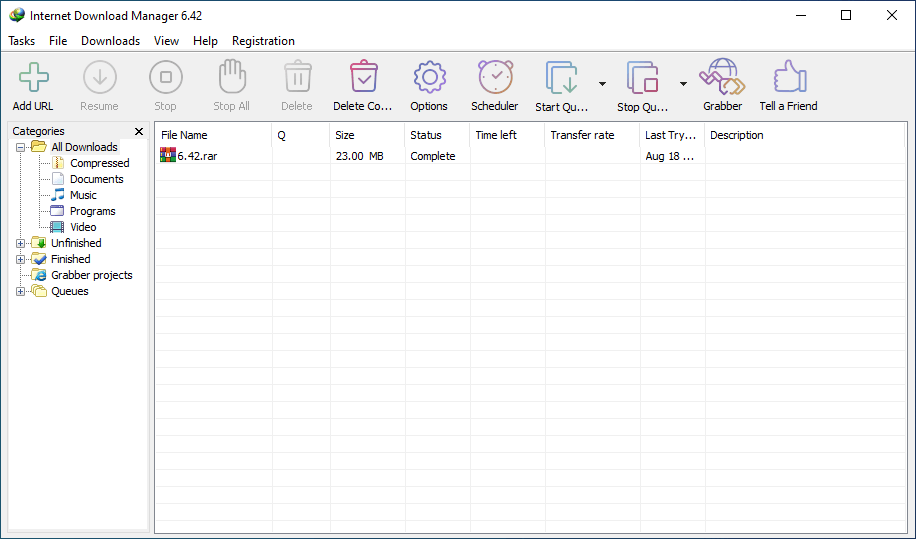
Task: Launch the Grabber tool
Action: pyautogui.click(x=722, y=78)
